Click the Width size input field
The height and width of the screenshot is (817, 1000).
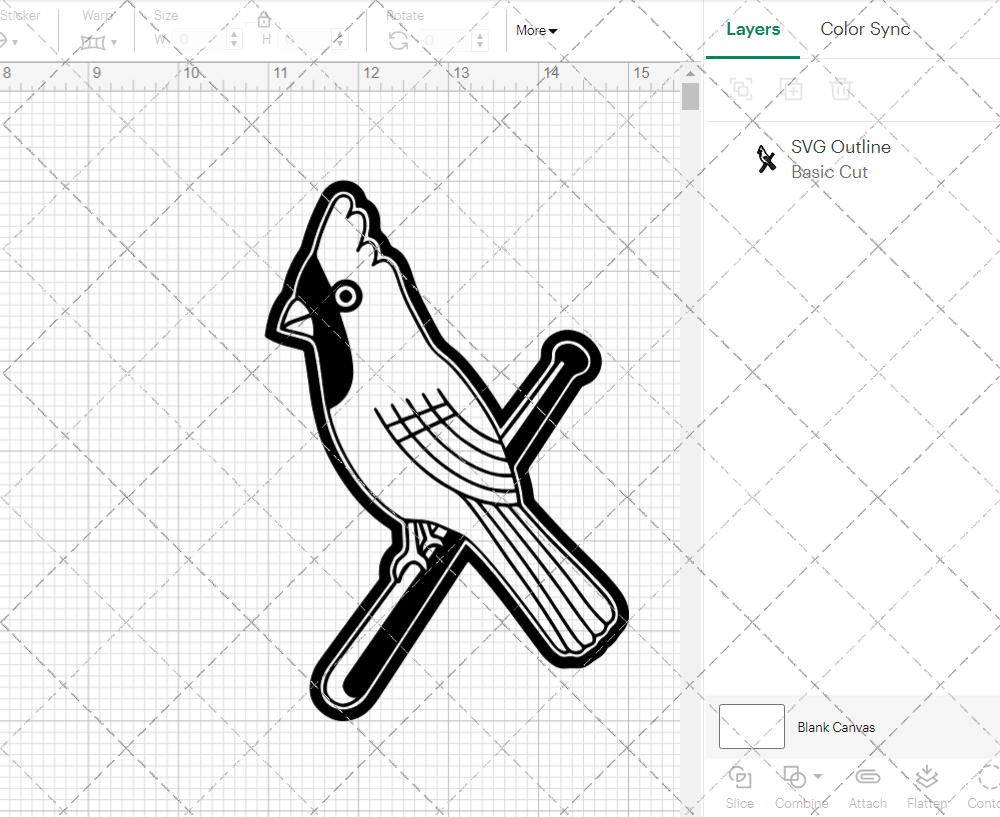(x=200, y=40)
